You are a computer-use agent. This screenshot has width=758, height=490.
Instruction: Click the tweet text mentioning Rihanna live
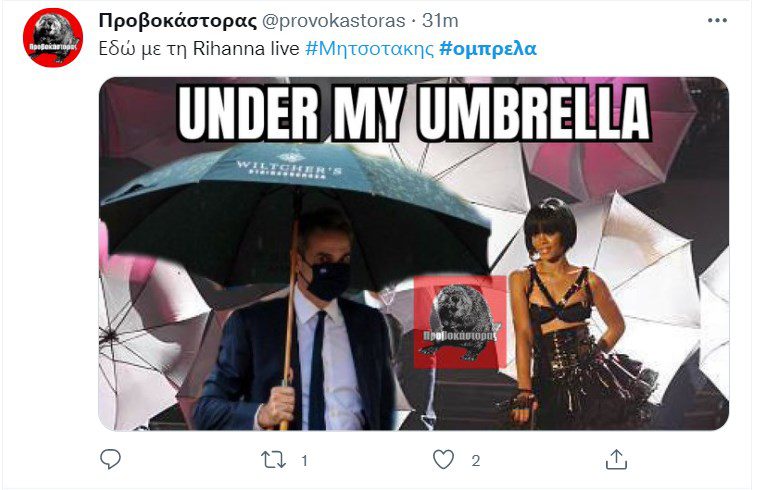[x=199, y=49]
